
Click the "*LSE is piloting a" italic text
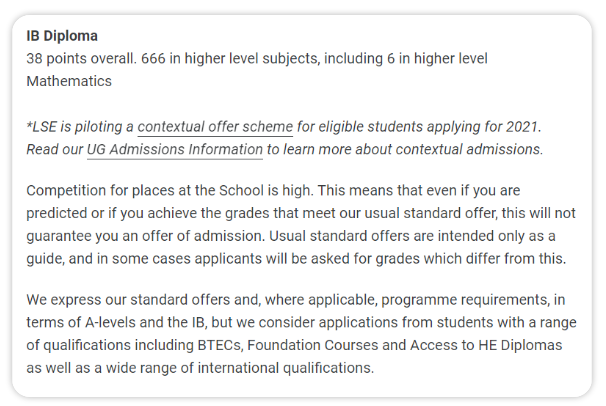pyautogui.click(x=80, y=127)
